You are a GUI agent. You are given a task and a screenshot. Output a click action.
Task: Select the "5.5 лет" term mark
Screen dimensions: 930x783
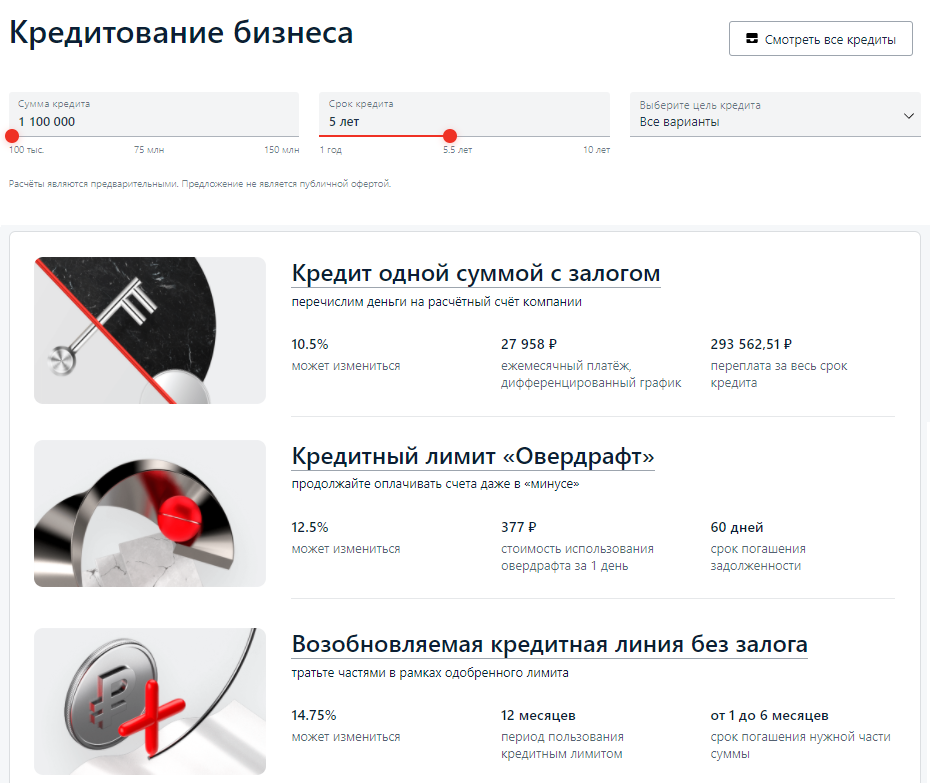[x=458, y=151]
